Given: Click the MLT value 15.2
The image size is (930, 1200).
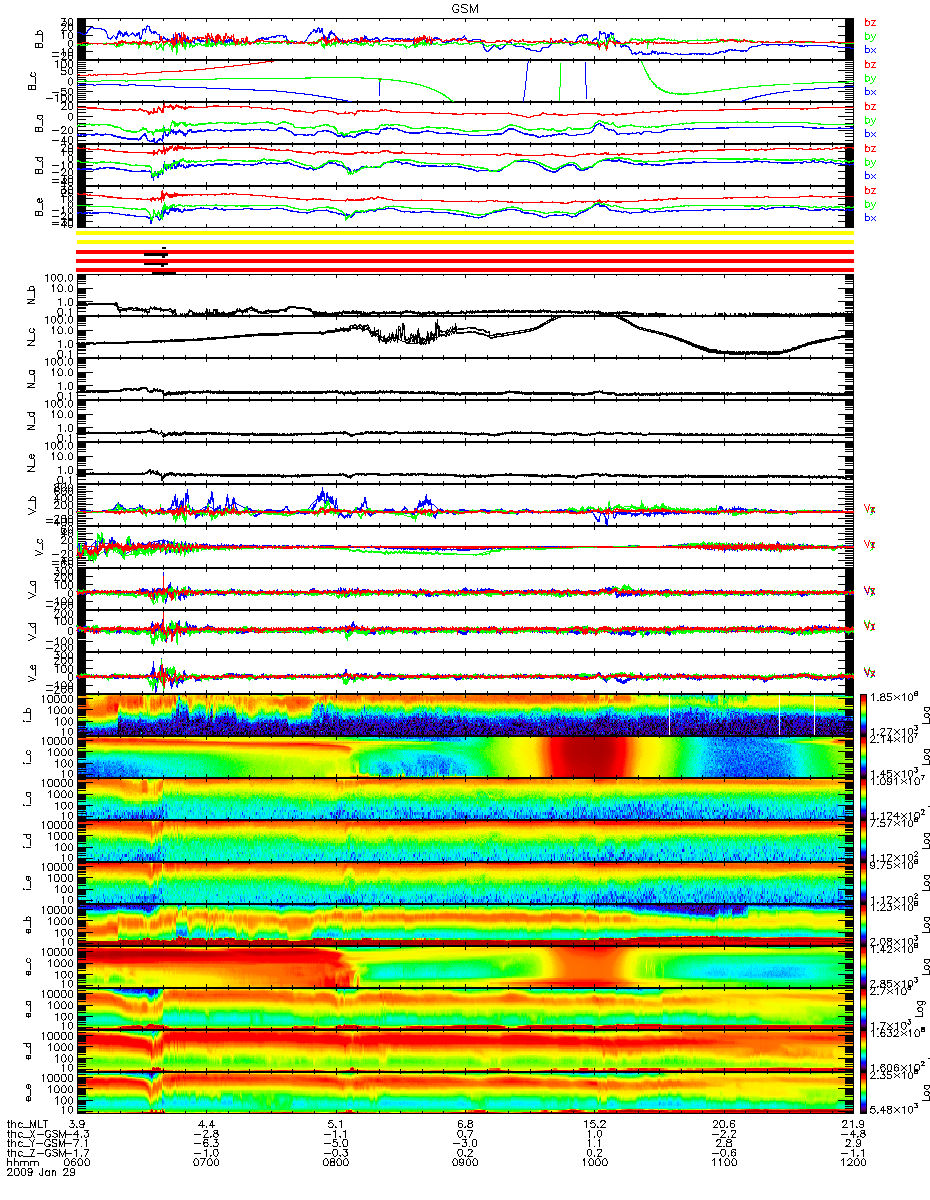Looking at the screenshot, I should point(594,1126).
